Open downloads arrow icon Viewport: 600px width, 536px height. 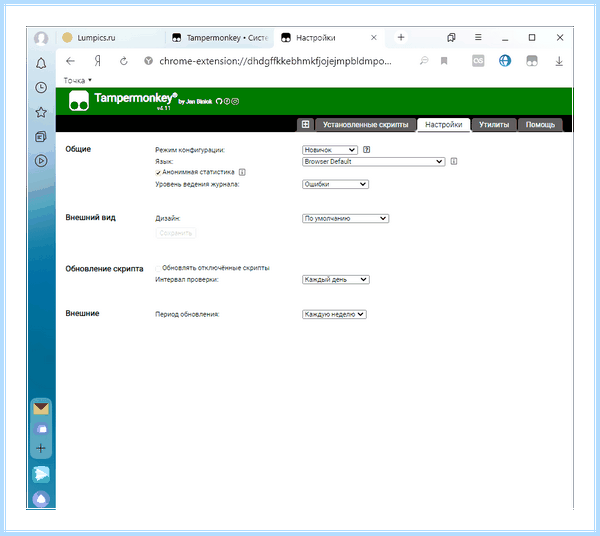coord(559,61)
